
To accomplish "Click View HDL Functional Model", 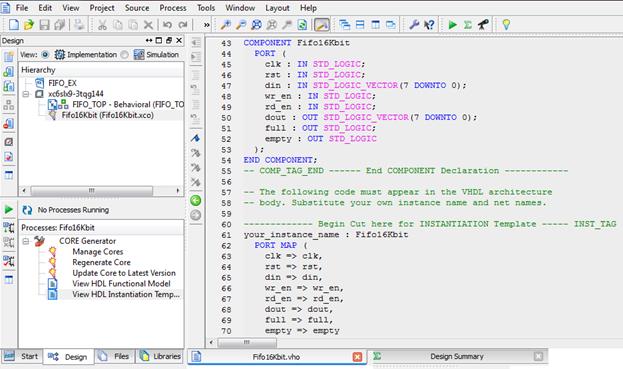I will [x=121, y=284].
